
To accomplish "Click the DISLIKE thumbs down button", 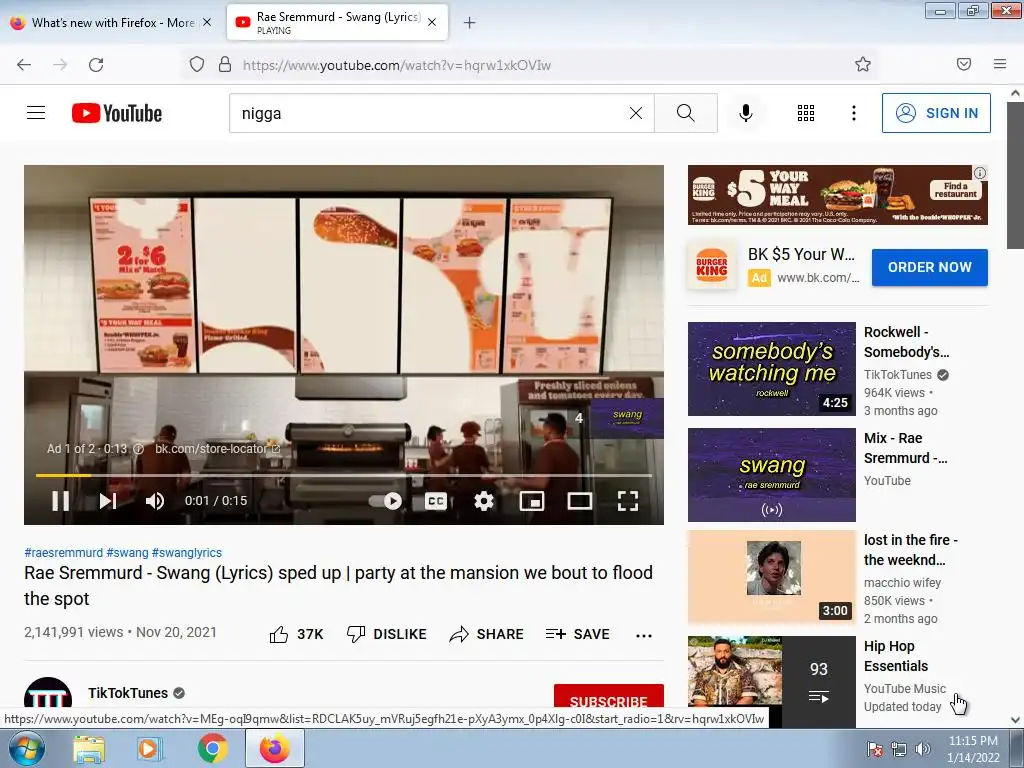I will click(387, 634).
